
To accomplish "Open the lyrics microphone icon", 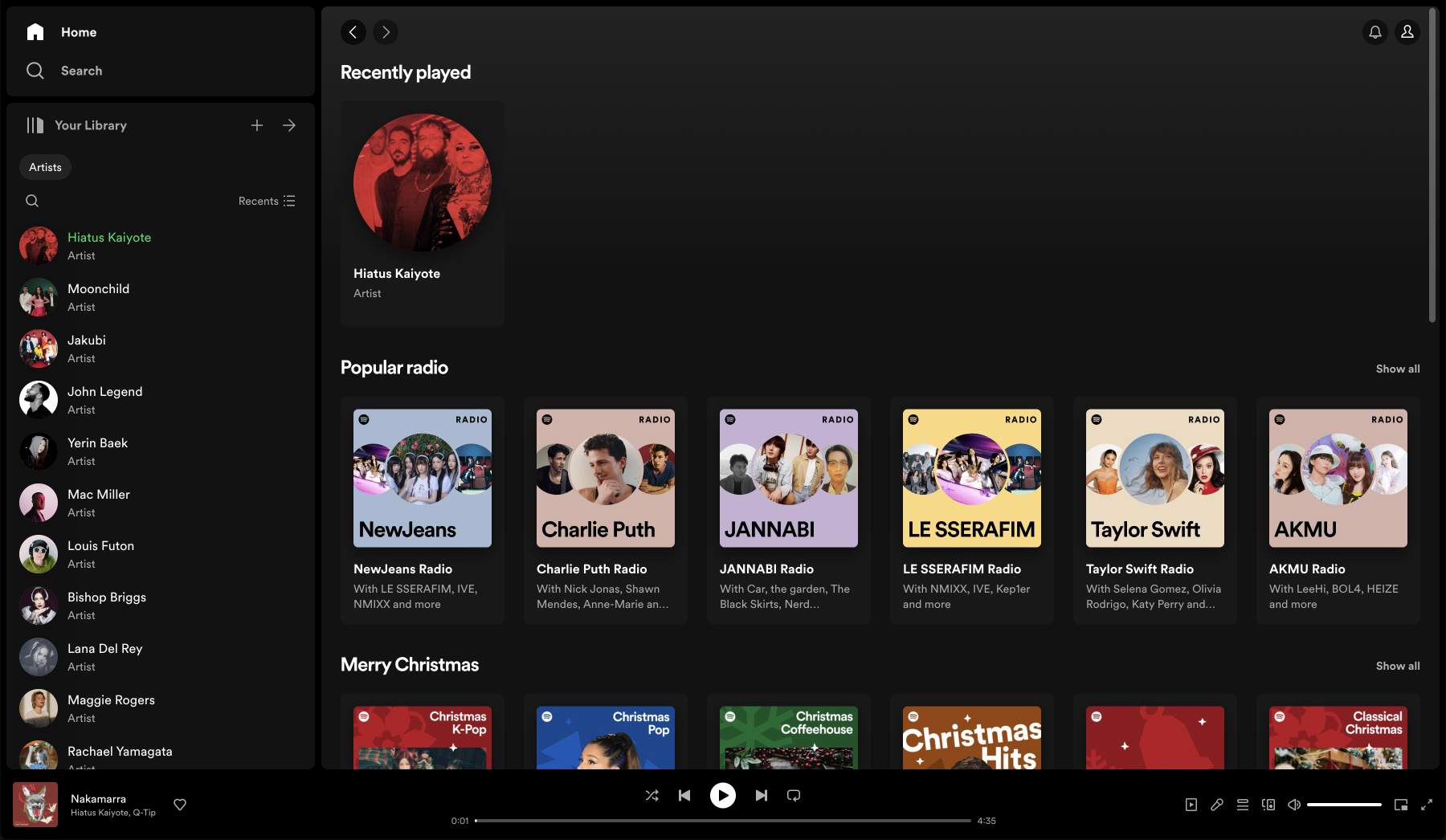I will [1217, 805].
